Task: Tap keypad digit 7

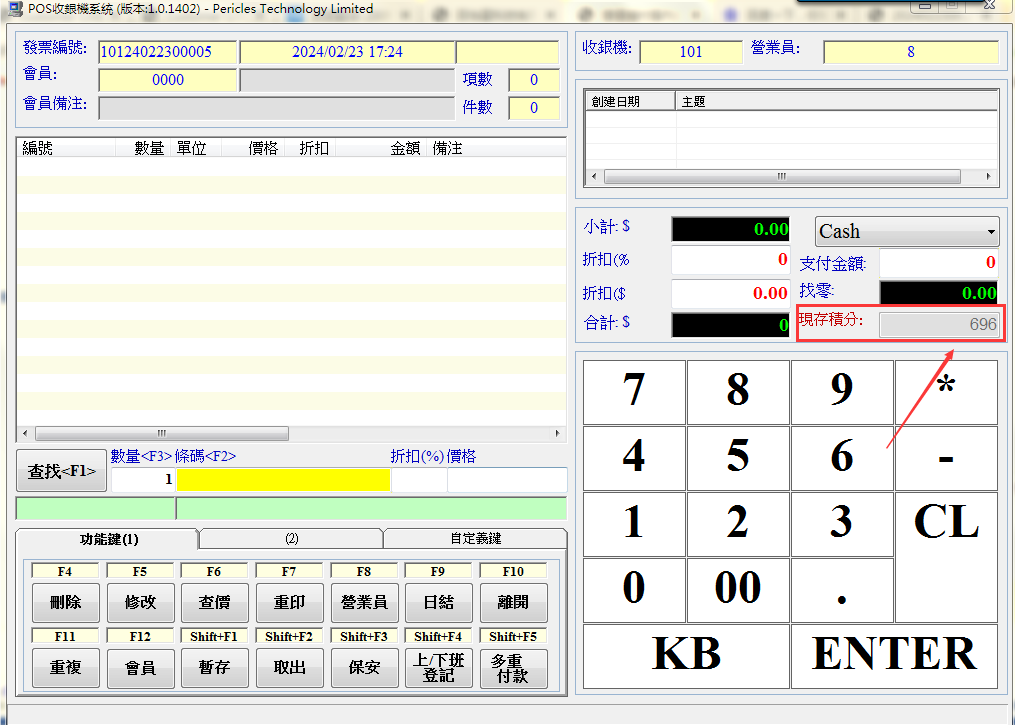Action: click(634, 392)
